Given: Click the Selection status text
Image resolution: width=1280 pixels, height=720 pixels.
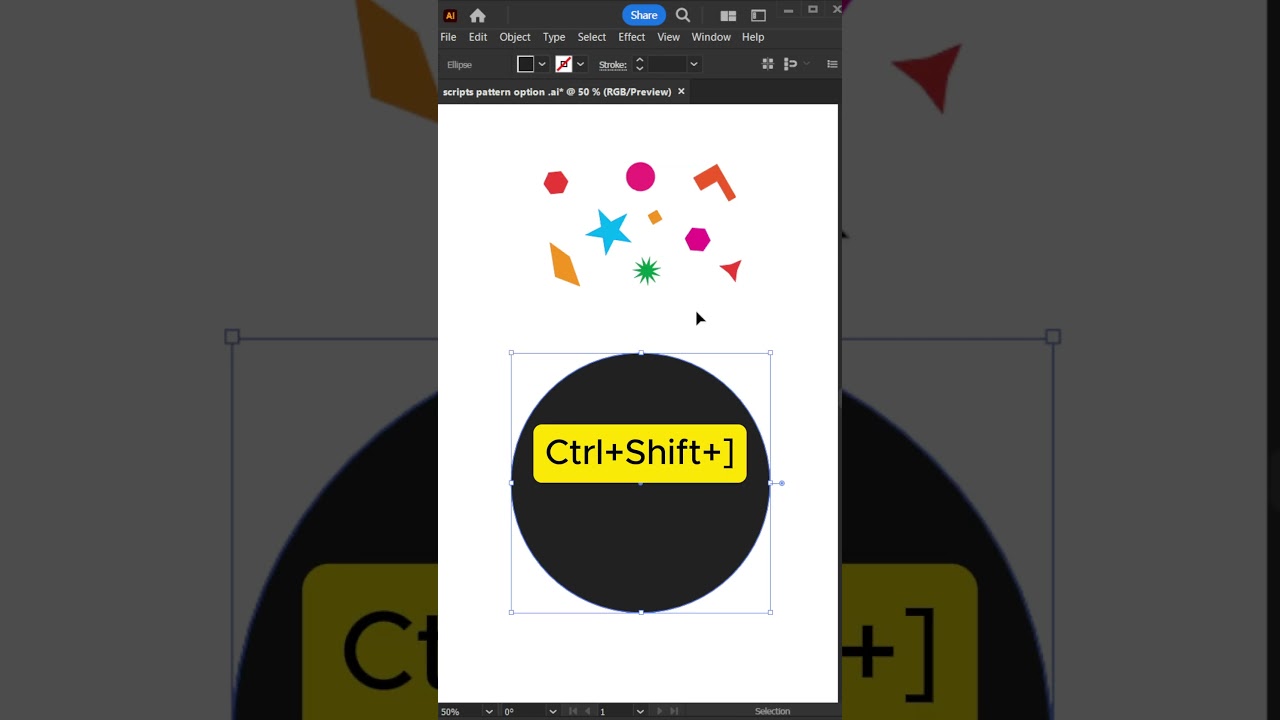Looking at the screenshot, I should coord(772,711).
